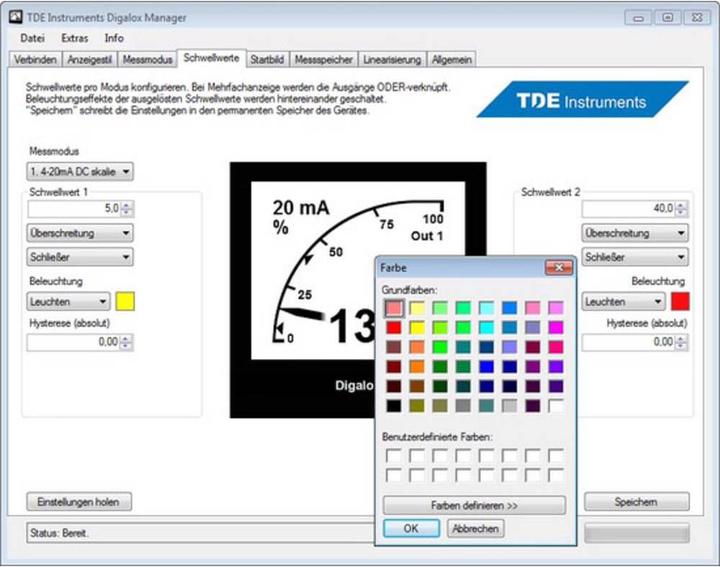Adjust Schwellwert 2 Hysterese spinner arrows
The image size is (720, 567).
681,342
